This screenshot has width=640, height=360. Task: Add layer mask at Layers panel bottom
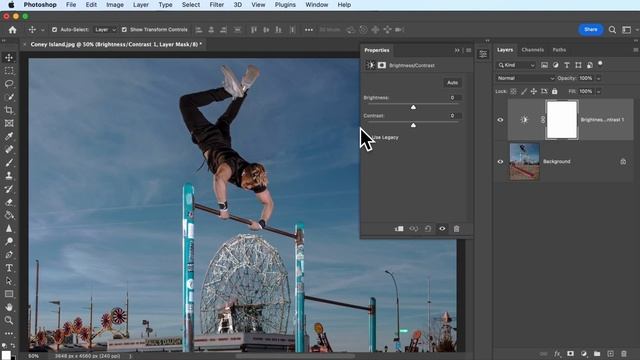coord(570,353)
